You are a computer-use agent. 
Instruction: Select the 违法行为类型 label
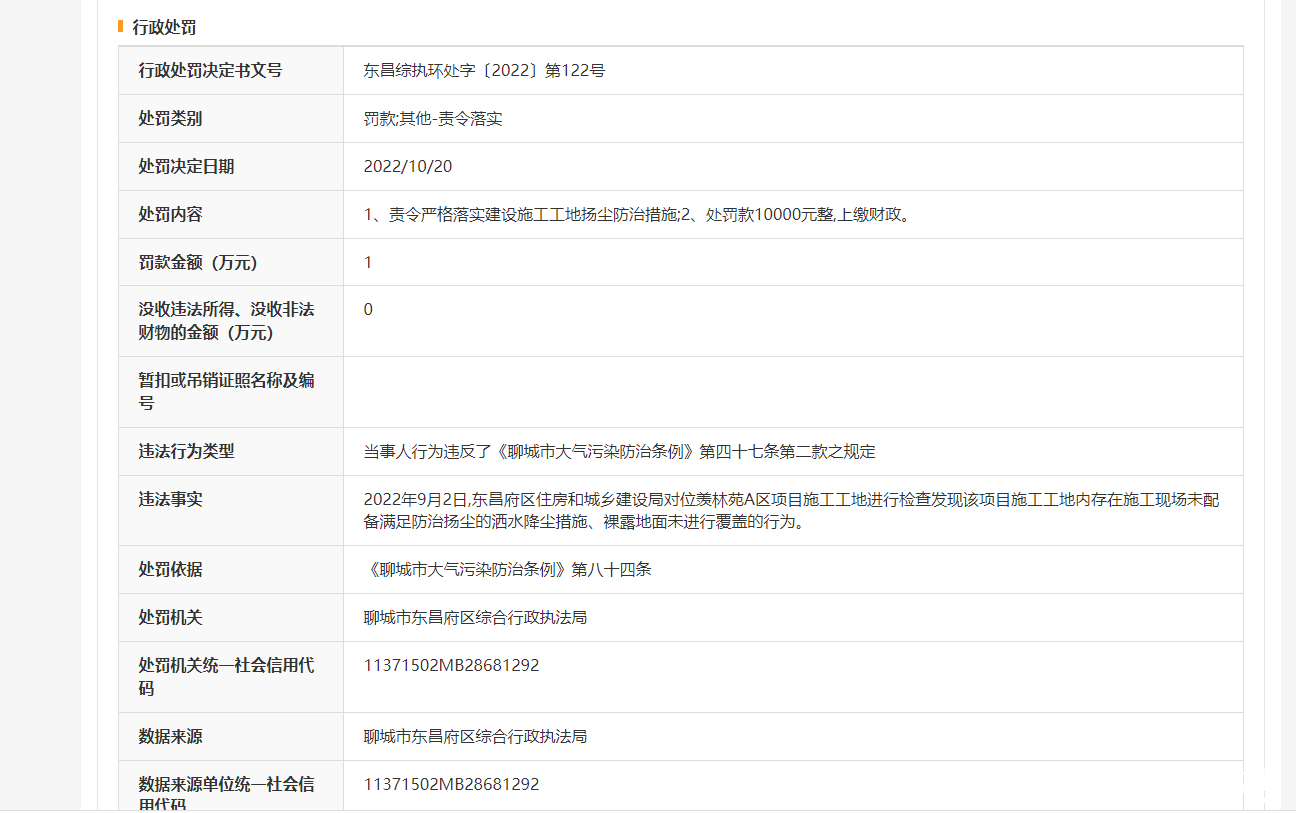point(186,452)
